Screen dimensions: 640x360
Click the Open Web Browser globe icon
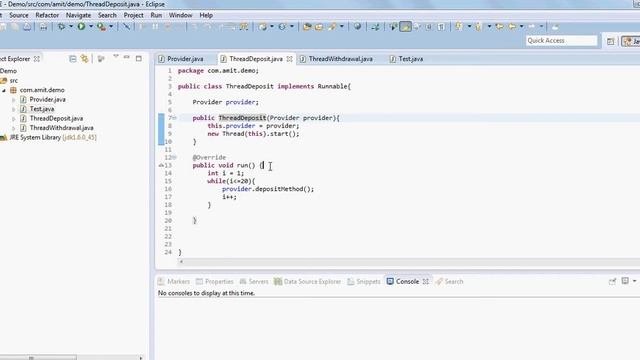357,27
